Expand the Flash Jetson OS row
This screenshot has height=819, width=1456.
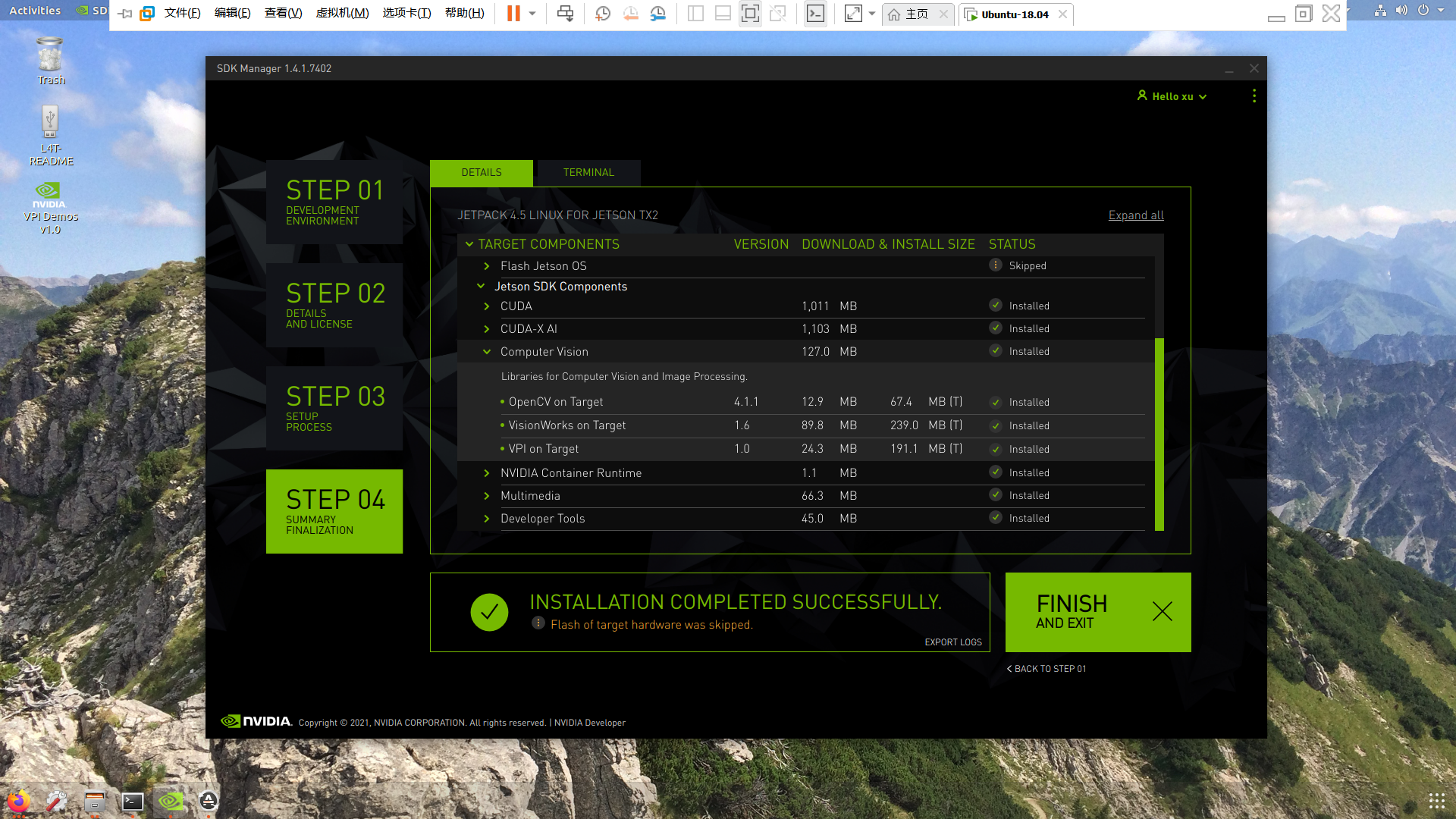tap(487, 266)
